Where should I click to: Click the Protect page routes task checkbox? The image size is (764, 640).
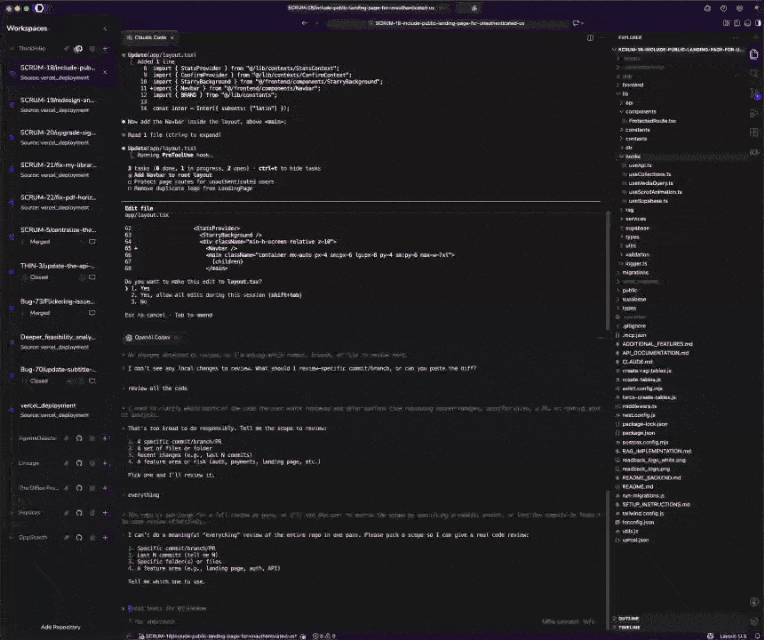click(130, 182)
